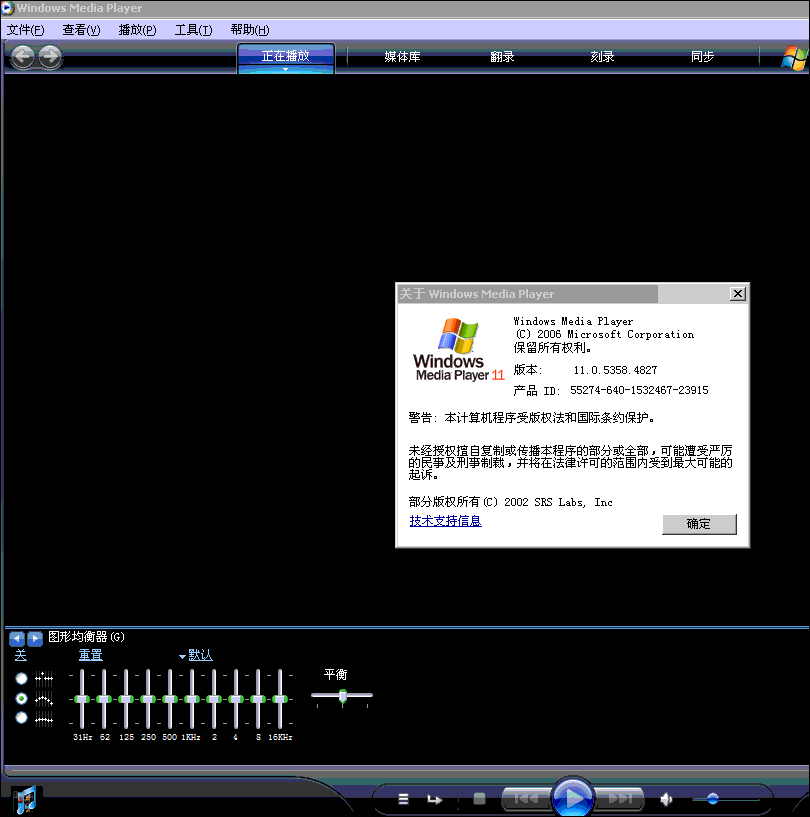810x817 pixels.
Task: Reset equalizer with 重置 link
Action: [91, 655]
